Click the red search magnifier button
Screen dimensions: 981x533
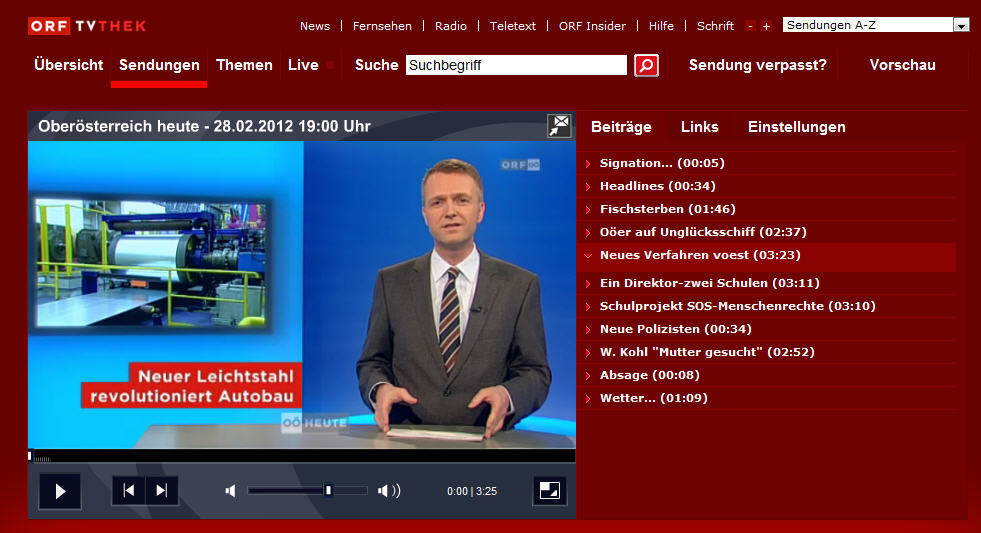(x=646, y=65)
